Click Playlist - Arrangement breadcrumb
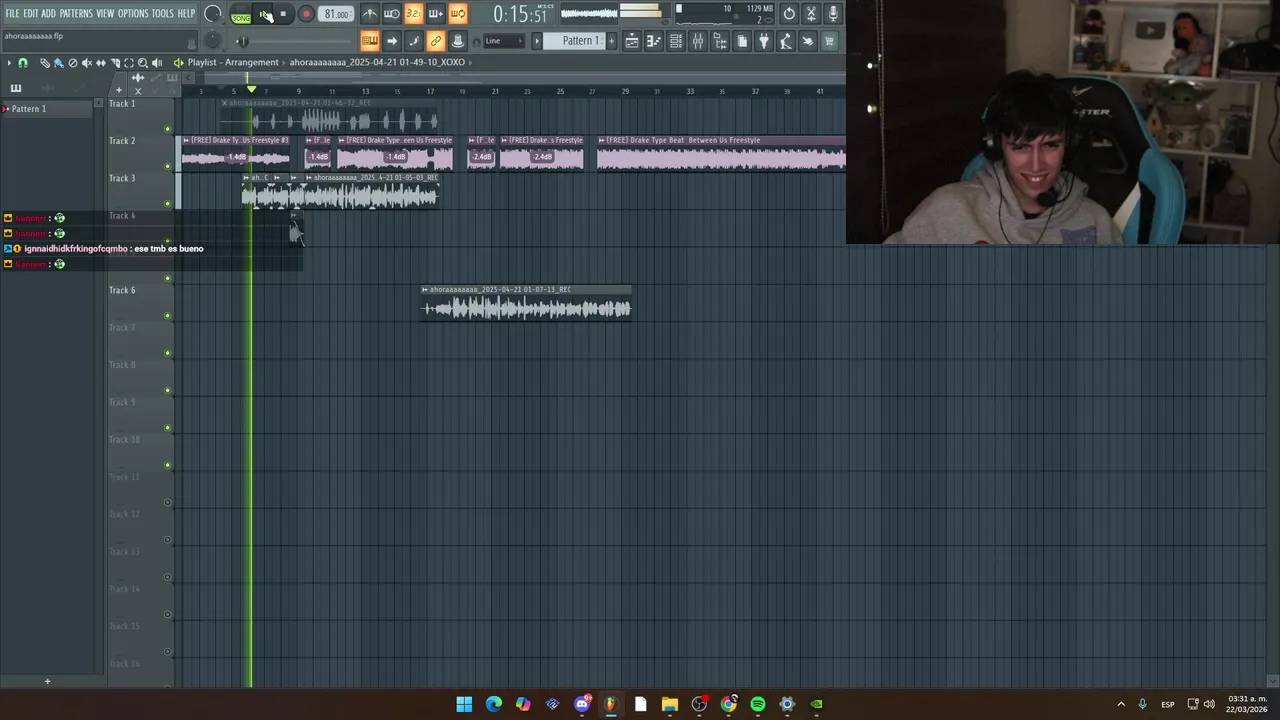Image resolution: width=1280 pixels, height=720 pixels. [x=233, y=62]
